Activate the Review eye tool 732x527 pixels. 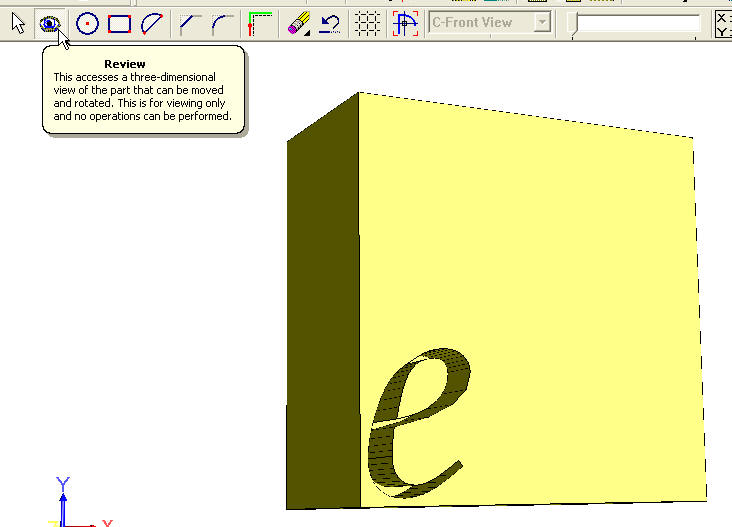(49, 23)
